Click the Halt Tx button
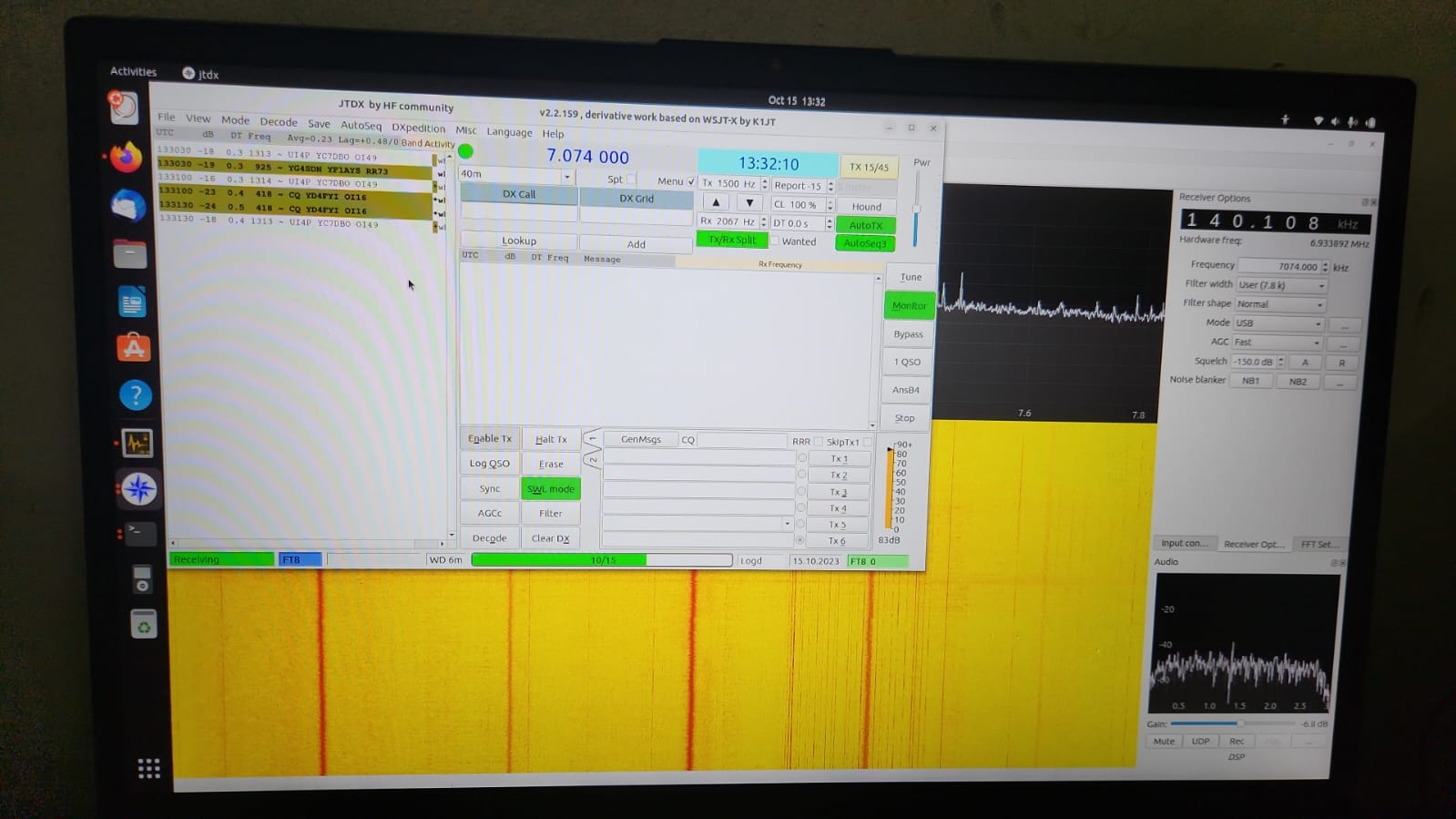The height and width of the screenshot is (819, 1456). (x=551, y=439)
